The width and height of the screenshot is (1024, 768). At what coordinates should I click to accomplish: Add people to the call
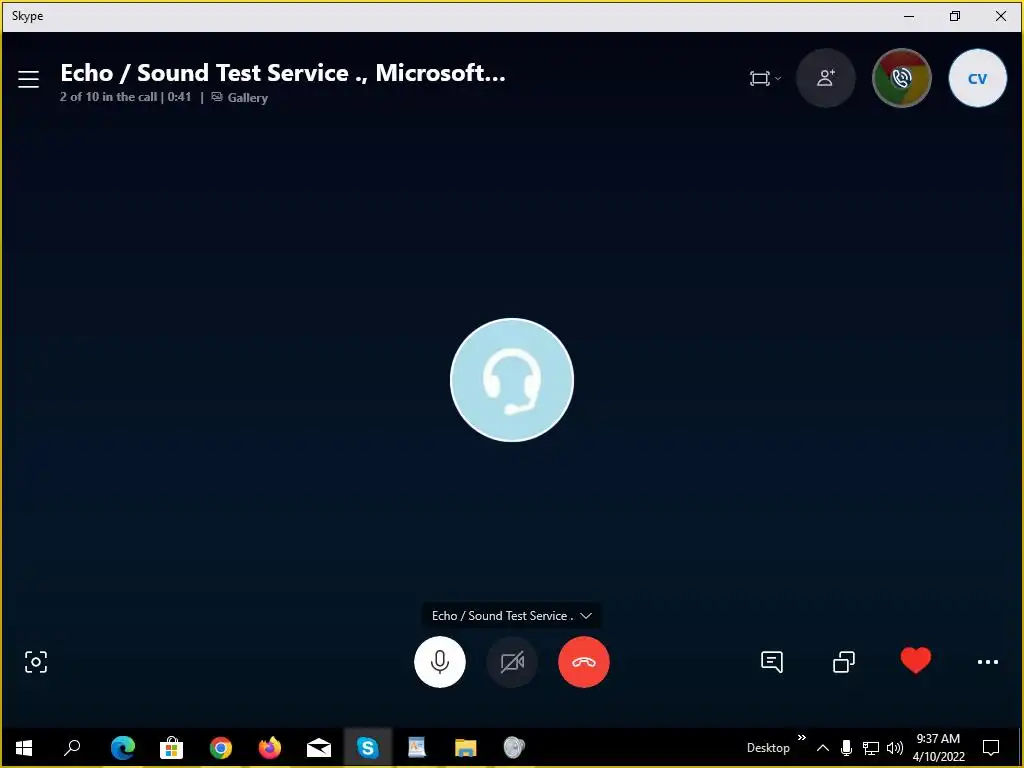coord(825,78)
